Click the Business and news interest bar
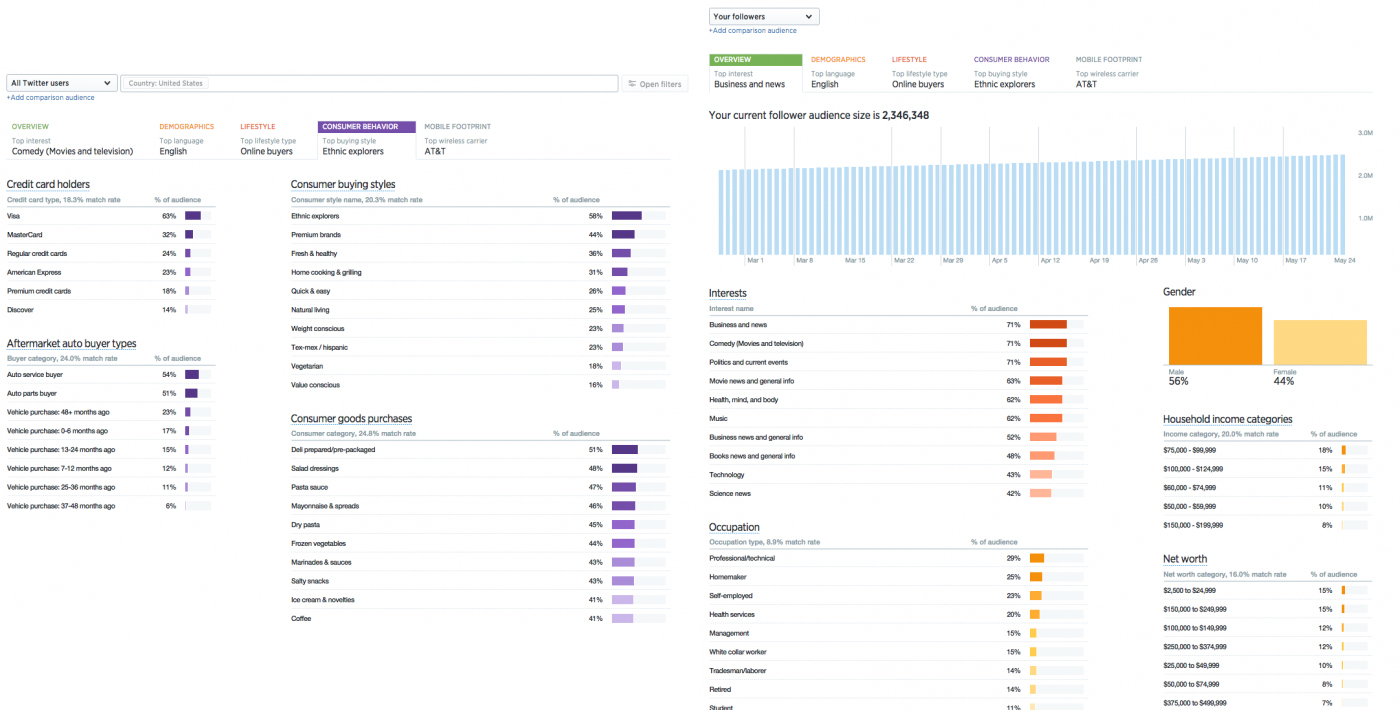 pos(1048,325)
